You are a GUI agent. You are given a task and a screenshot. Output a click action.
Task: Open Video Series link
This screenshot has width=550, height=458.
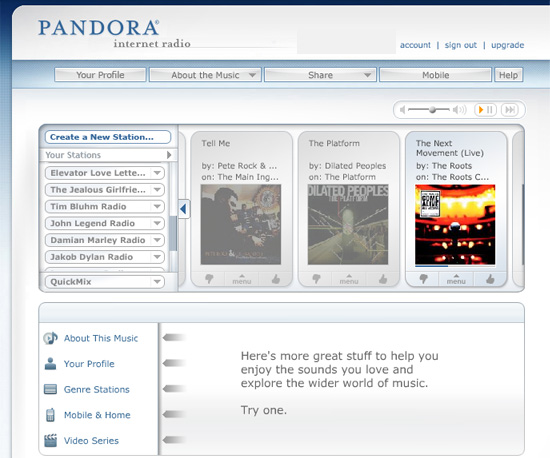click(91, 440)
